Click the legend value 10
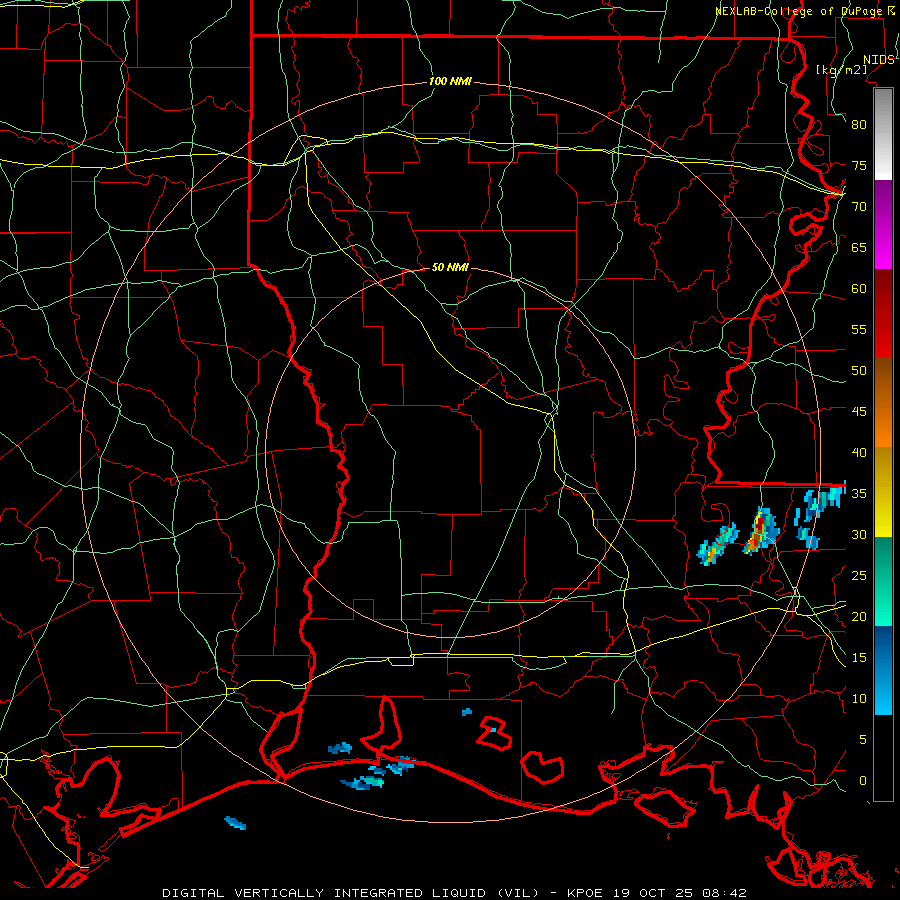 pyautogui.click(x=859, y=699)
